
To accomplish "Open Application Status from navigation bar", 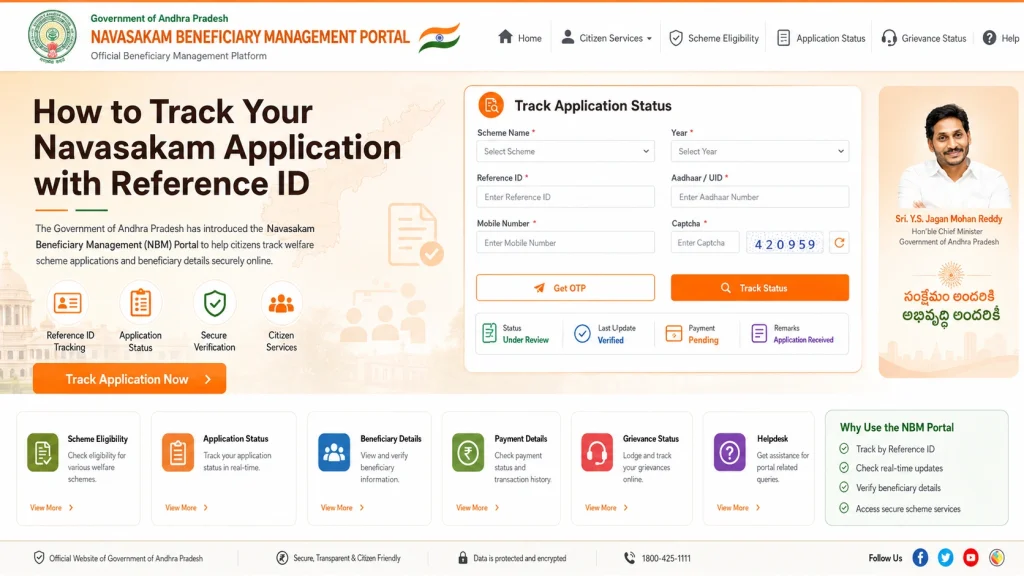I will [x=821, y=39].
